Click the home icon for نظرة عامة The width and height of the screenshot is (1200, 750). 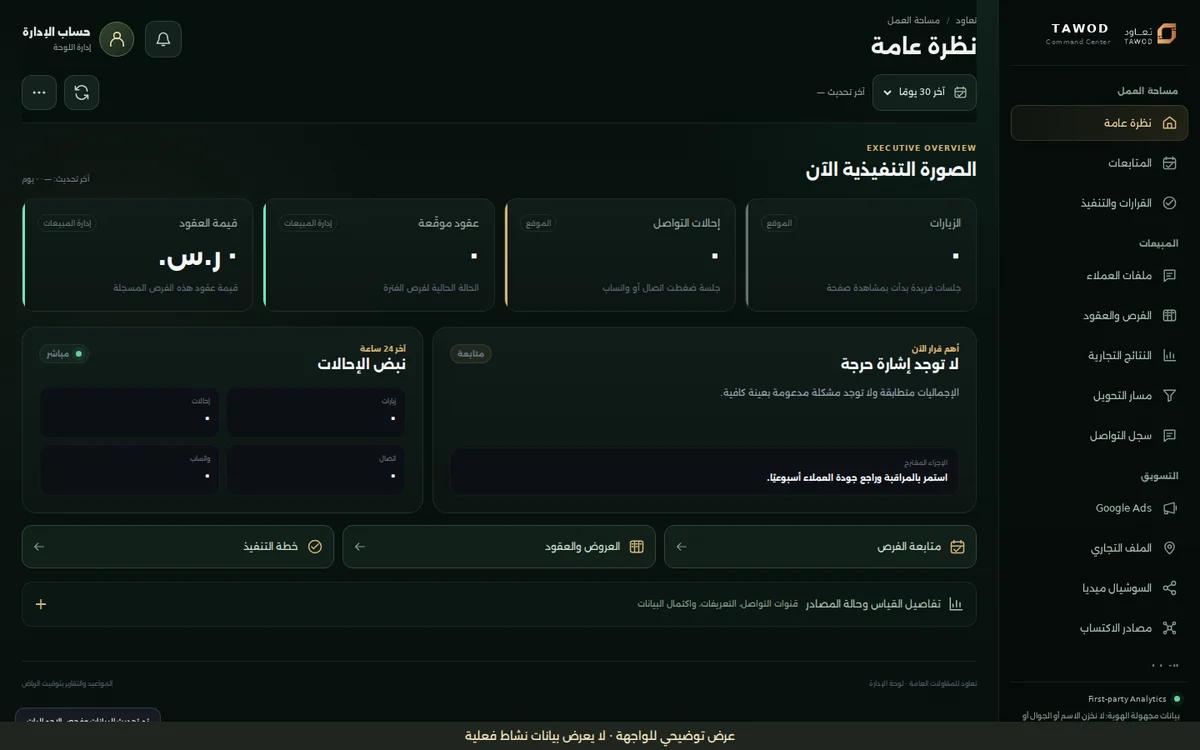(x=1170, y=123)
